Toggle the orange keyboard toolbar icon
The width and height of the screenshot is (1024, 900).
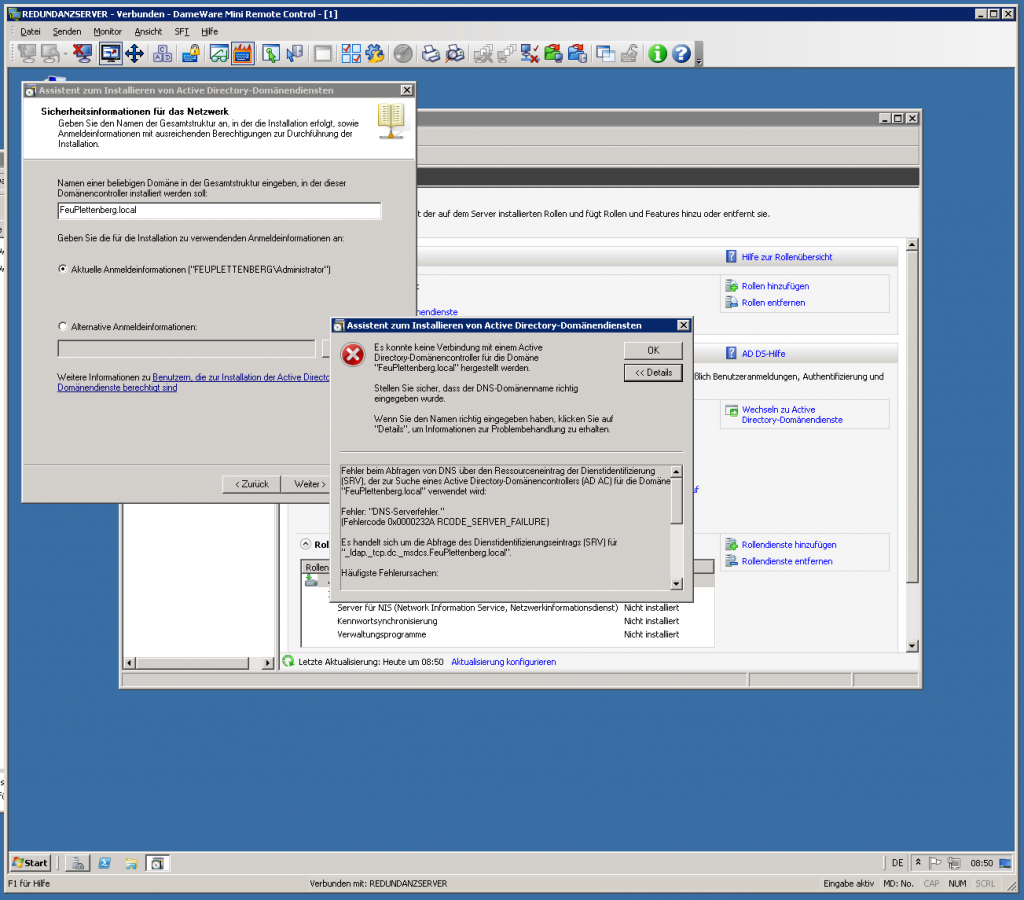(242, 54)
